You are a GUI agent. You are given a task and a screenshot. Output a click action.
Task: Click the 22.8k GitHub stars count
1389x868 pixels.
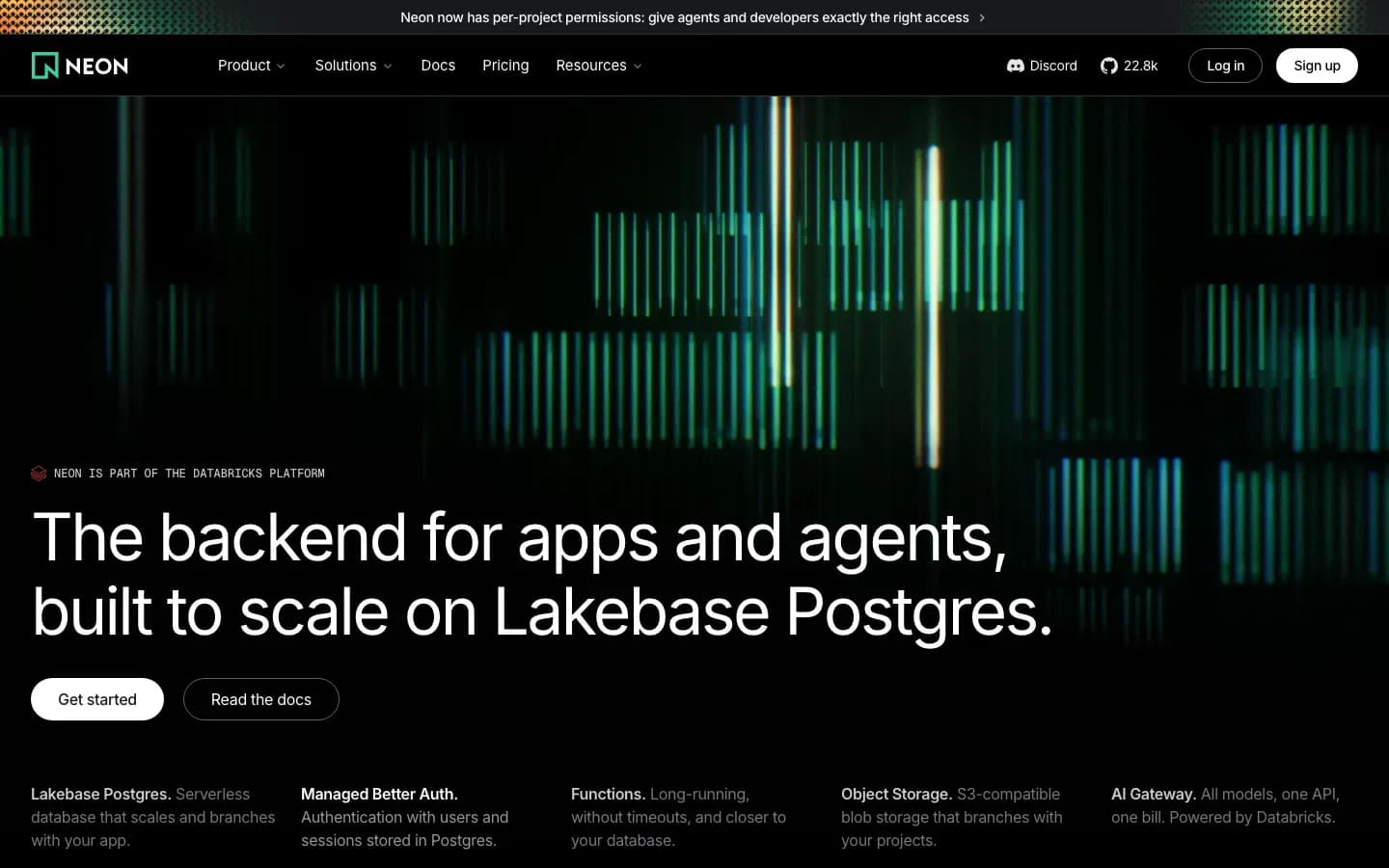click(1140, 66)
